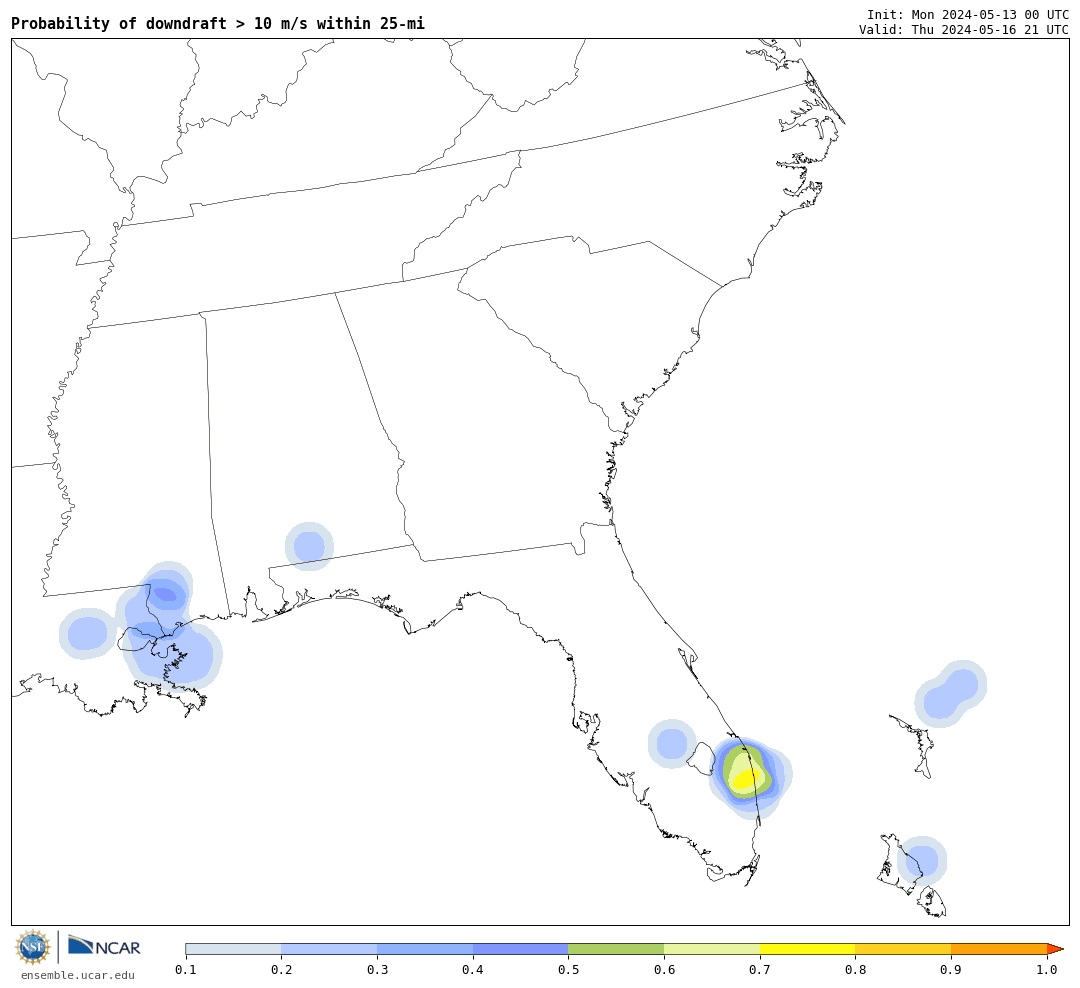The height and width of the screenshot is (988, 1080).
Task: Click the blue blob northeast of the Bahamas
Action: [x=951, y=693]
